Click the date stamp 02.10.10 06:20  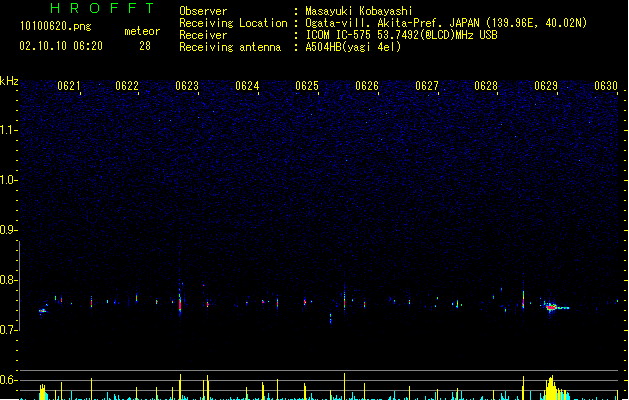61,46
